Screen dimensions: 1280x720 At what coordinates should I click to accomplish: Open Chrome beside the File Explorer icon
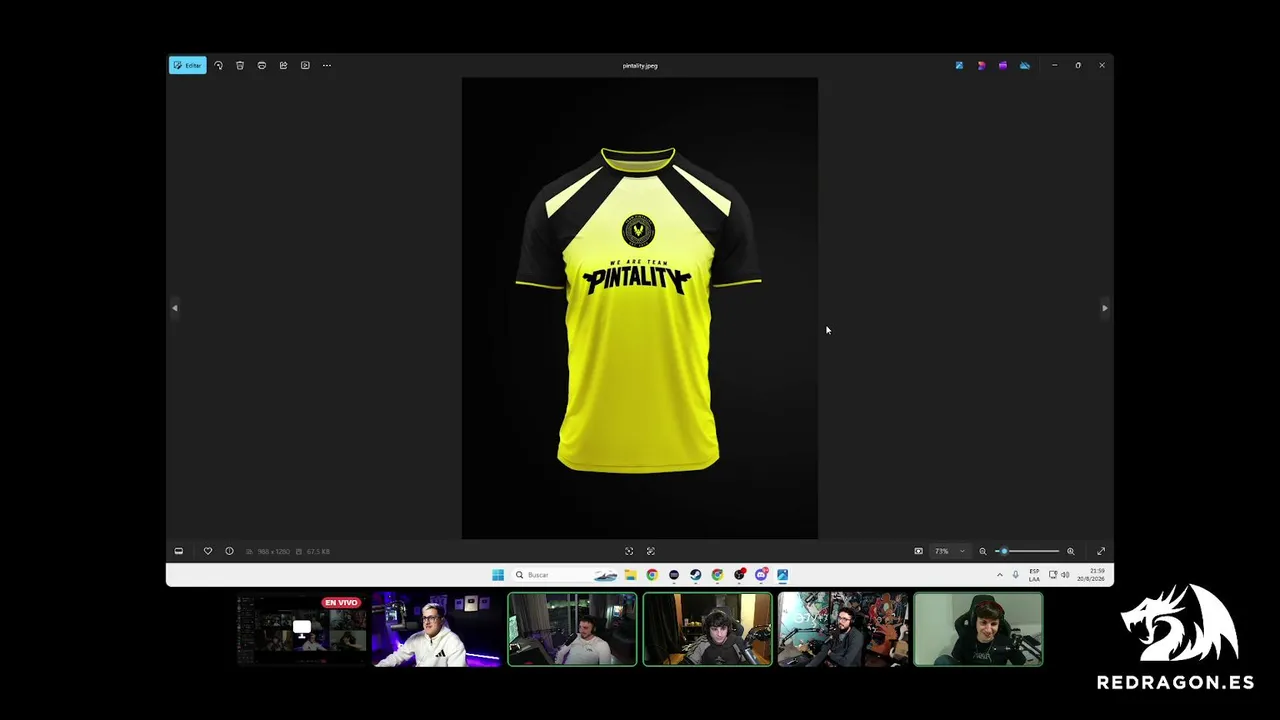point(652,575)
